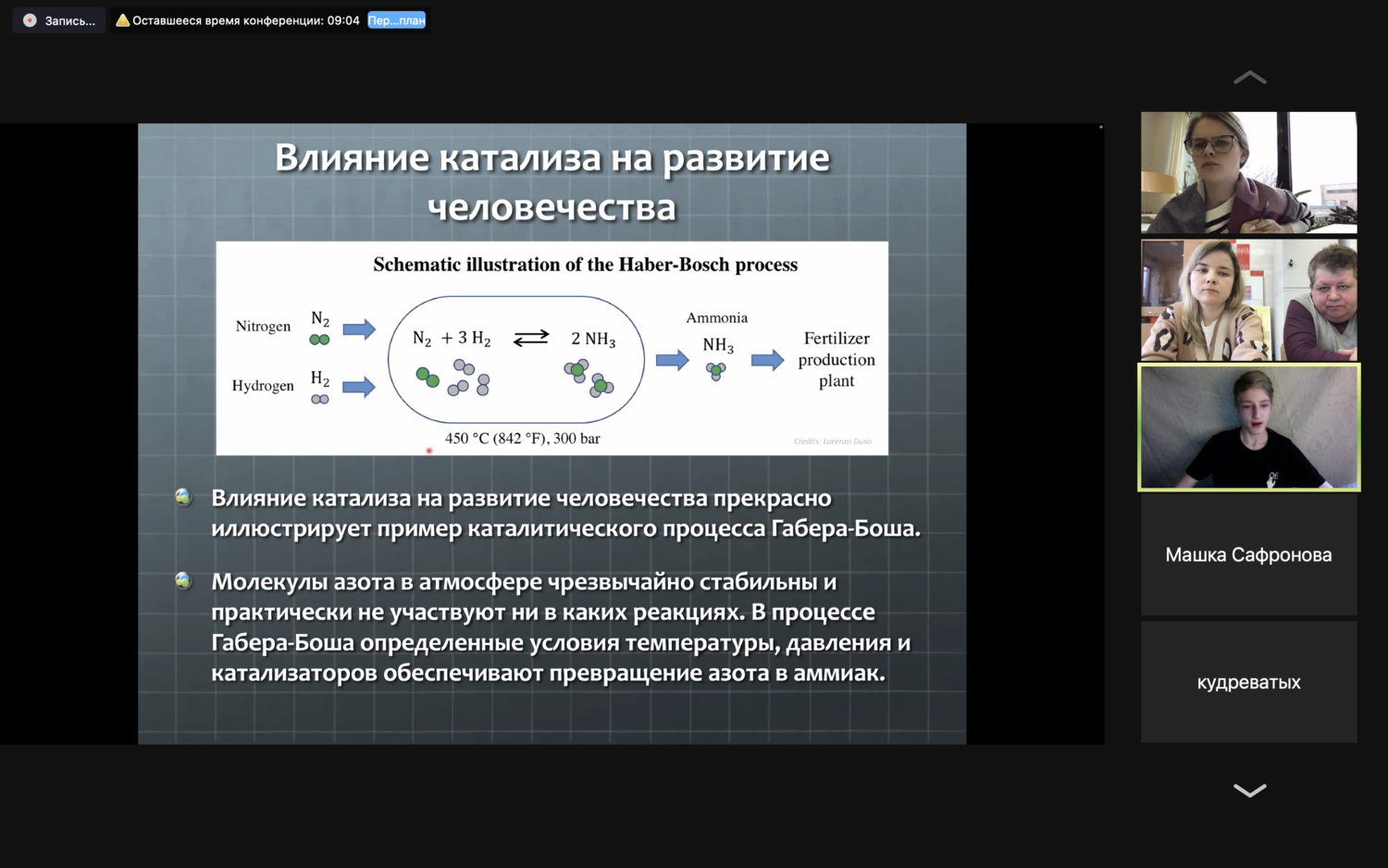Click the "450 °C (842 °F), 300 bar" caption
Image resolution: width=1388 pixels, height=868 pixels.
tap(522, 439)
